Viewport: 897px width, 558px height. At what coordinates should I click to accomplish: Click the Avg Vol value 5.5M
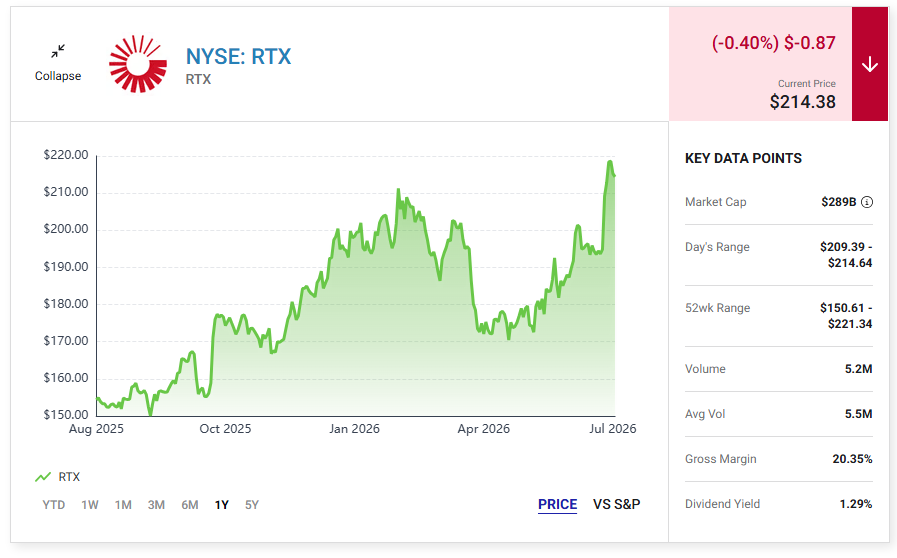tap(859, 414)
